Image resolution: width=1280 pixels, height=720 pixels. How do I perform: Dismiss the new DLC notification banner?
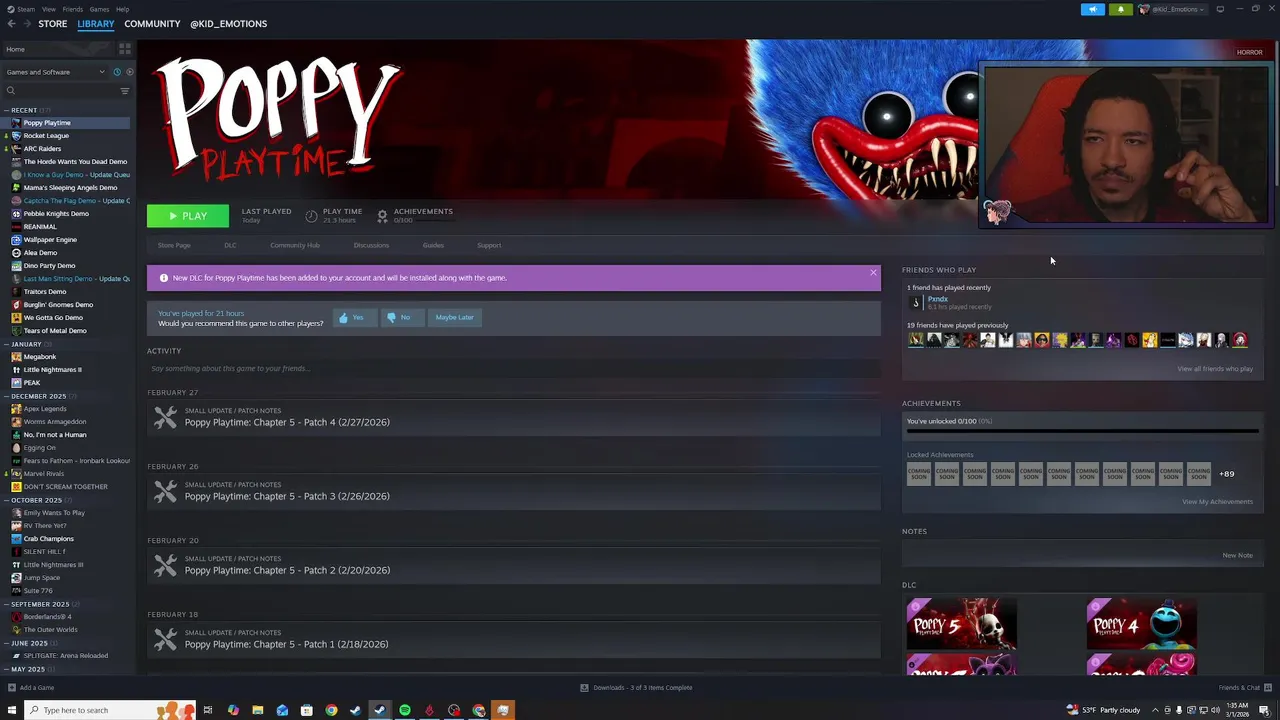point(873,273)
